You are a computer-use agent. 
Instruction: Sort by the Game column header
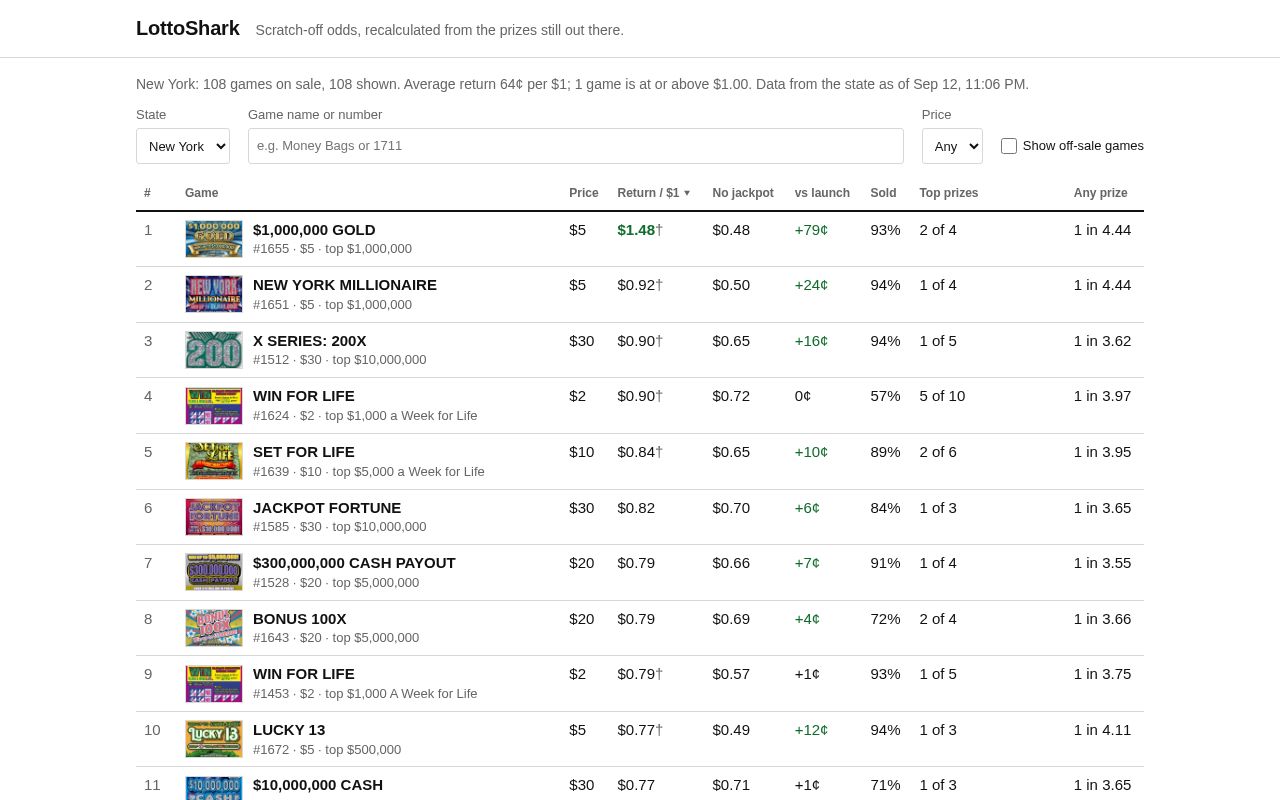(201, 193)
